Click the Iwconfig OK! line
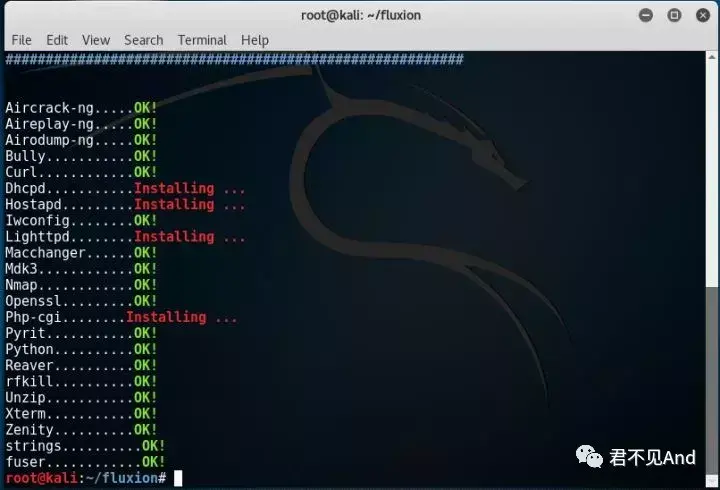Screen dimensions: 720x490 81,220
